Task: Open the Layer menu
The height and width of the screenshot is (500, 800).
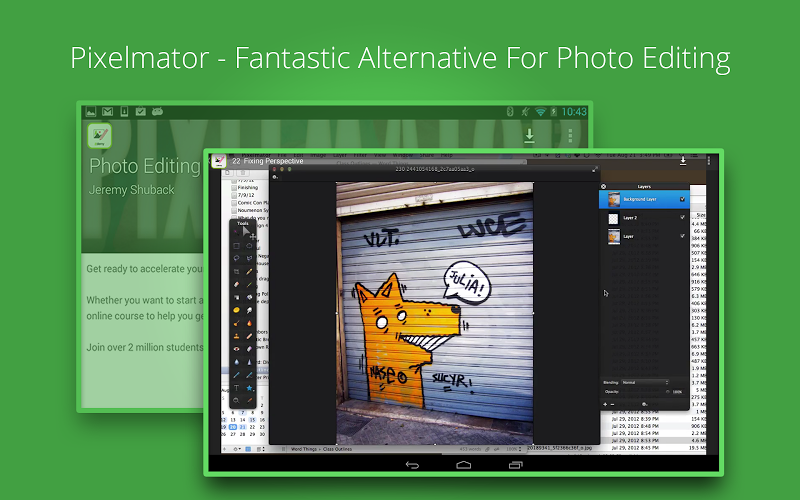Action: tap(340, 155)
